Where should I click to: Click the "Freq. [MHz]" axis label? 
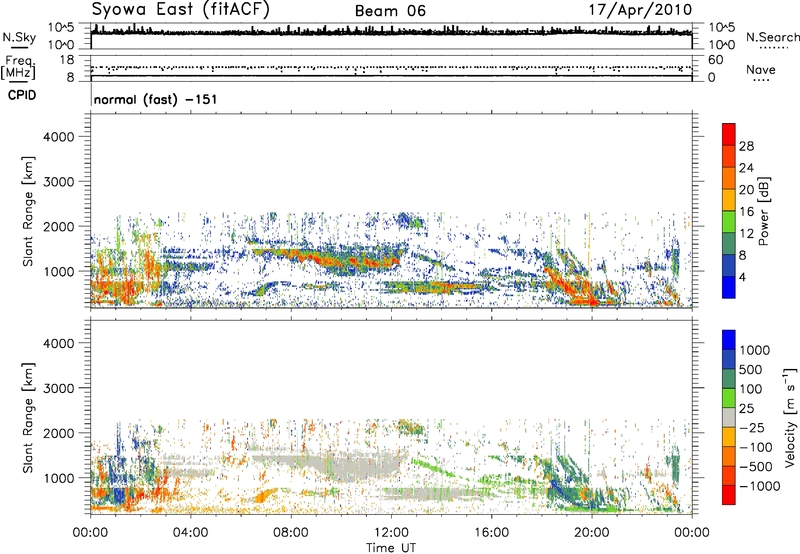pos(19,67)
